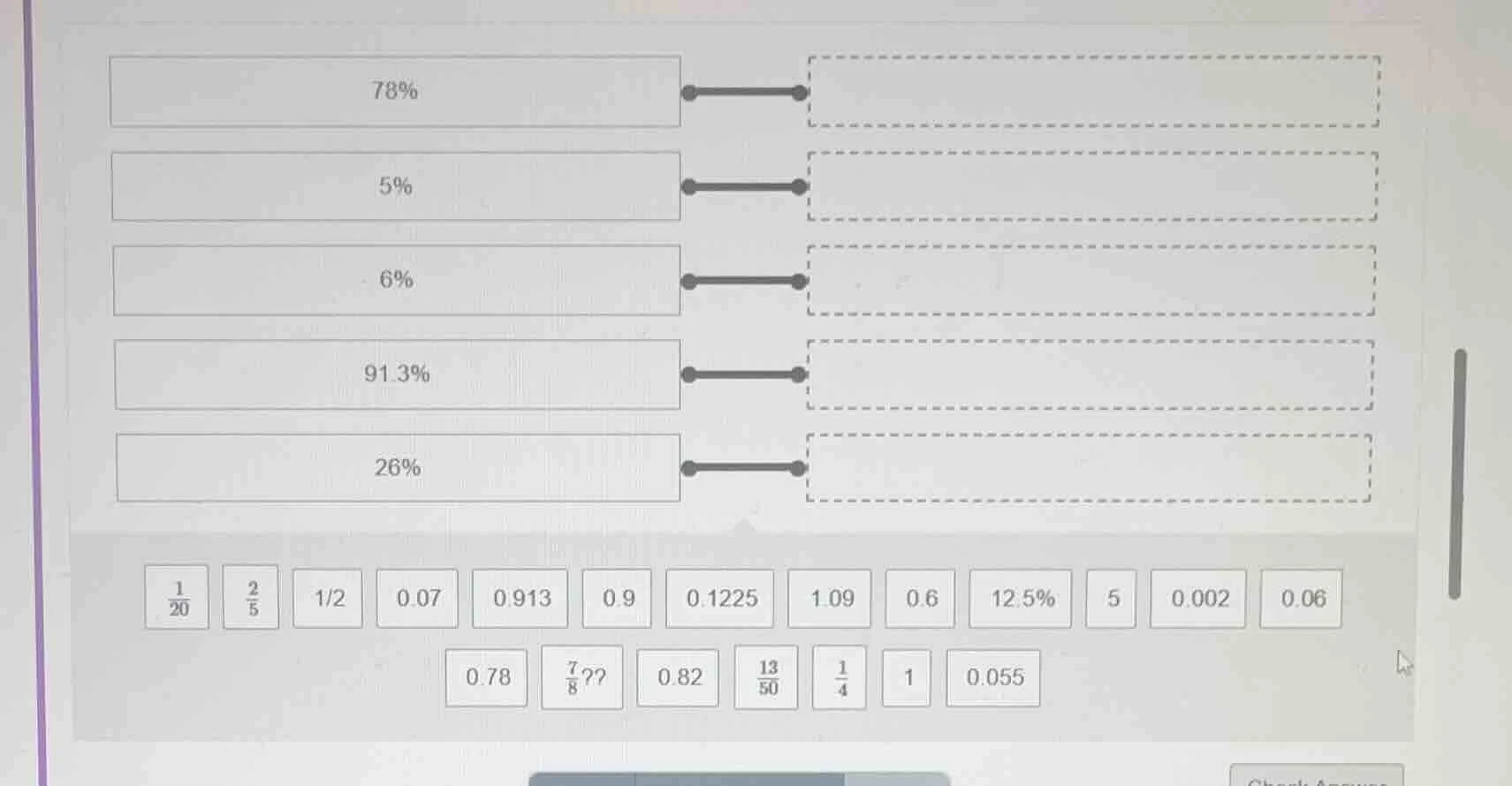Click the 91.3% question box
Viewport: 1512px width, 786px height.
tap(394, 374)
